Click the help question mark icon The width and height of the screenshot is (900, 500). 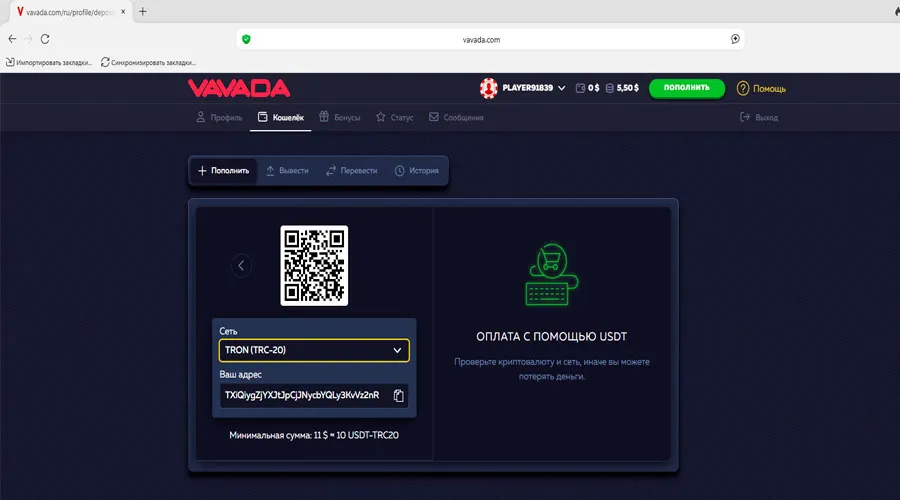tap(743, 88)
